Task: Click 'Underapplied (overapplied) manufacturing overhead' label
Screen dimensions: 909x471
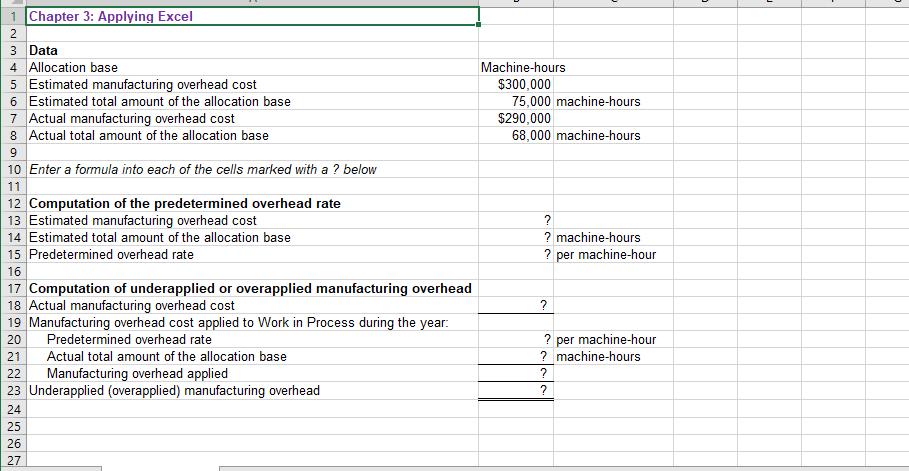Action: tap(174, 390)
